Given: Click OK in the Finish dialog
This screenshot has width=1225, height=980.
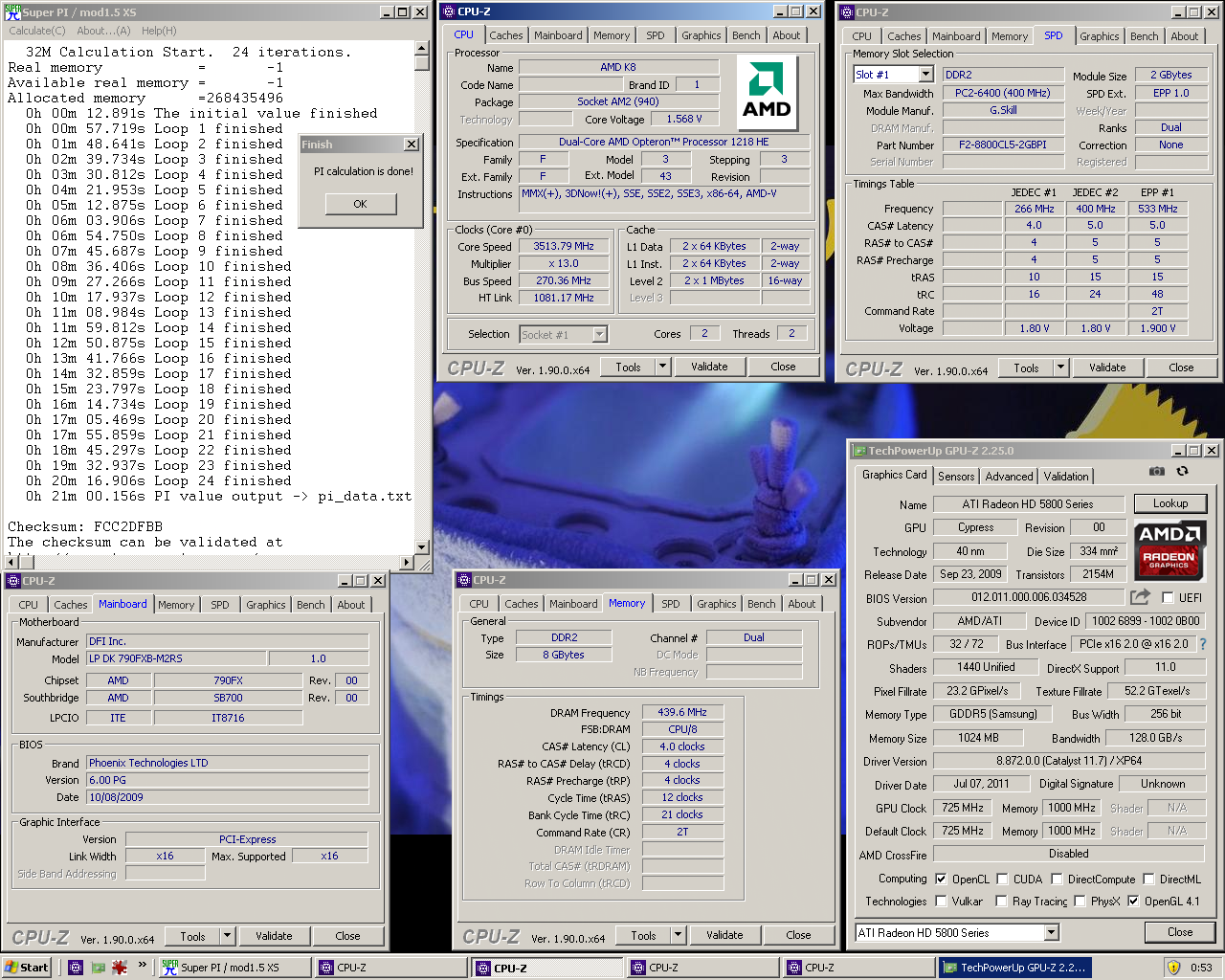Looking at the screenshot, I should tap(360, 204).
